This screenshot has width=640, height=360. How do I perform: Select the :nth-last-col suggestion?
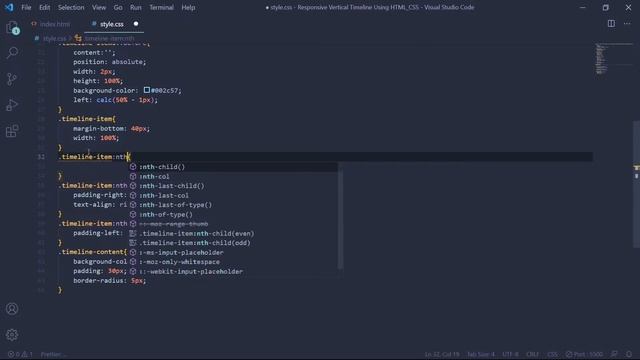[233, 195]
